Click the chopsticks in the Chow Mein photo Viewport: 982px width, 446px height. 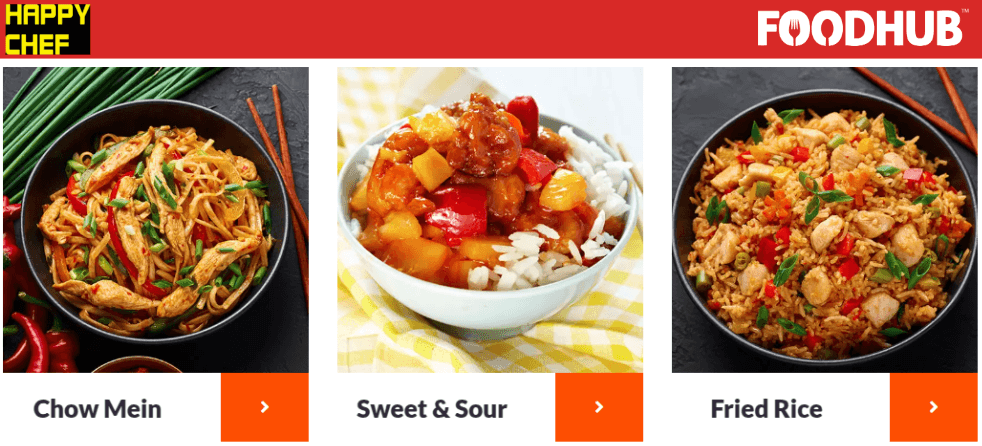[283, 182]
